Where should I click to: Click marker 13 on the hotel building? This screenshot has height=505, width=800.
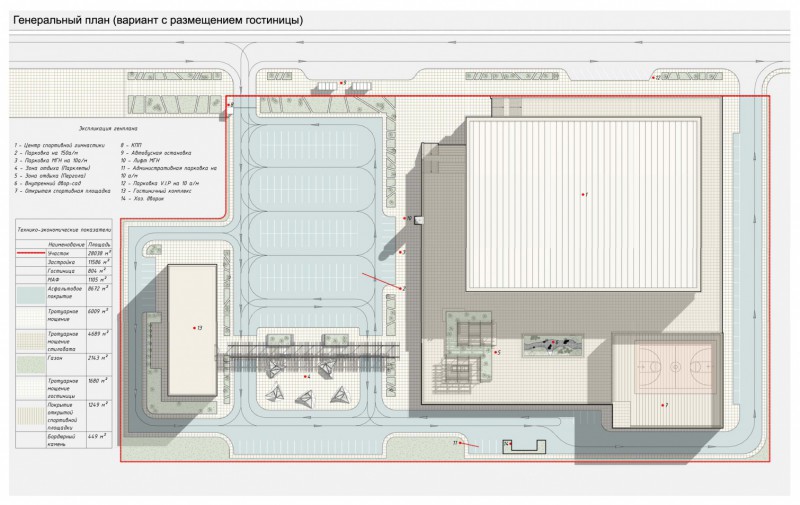click(x=197, y=327)
